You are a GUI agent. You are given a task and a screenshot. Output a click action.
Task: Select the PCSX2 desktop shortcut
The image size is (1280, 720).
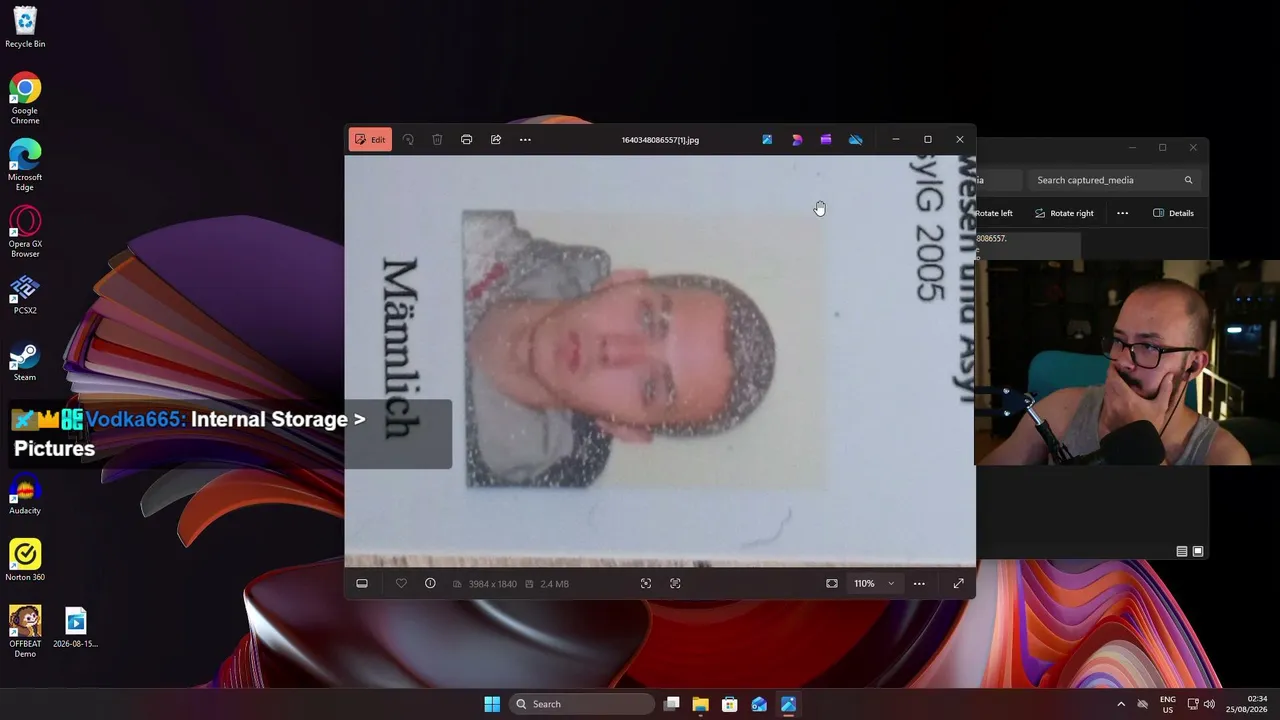tap(25, 295)
